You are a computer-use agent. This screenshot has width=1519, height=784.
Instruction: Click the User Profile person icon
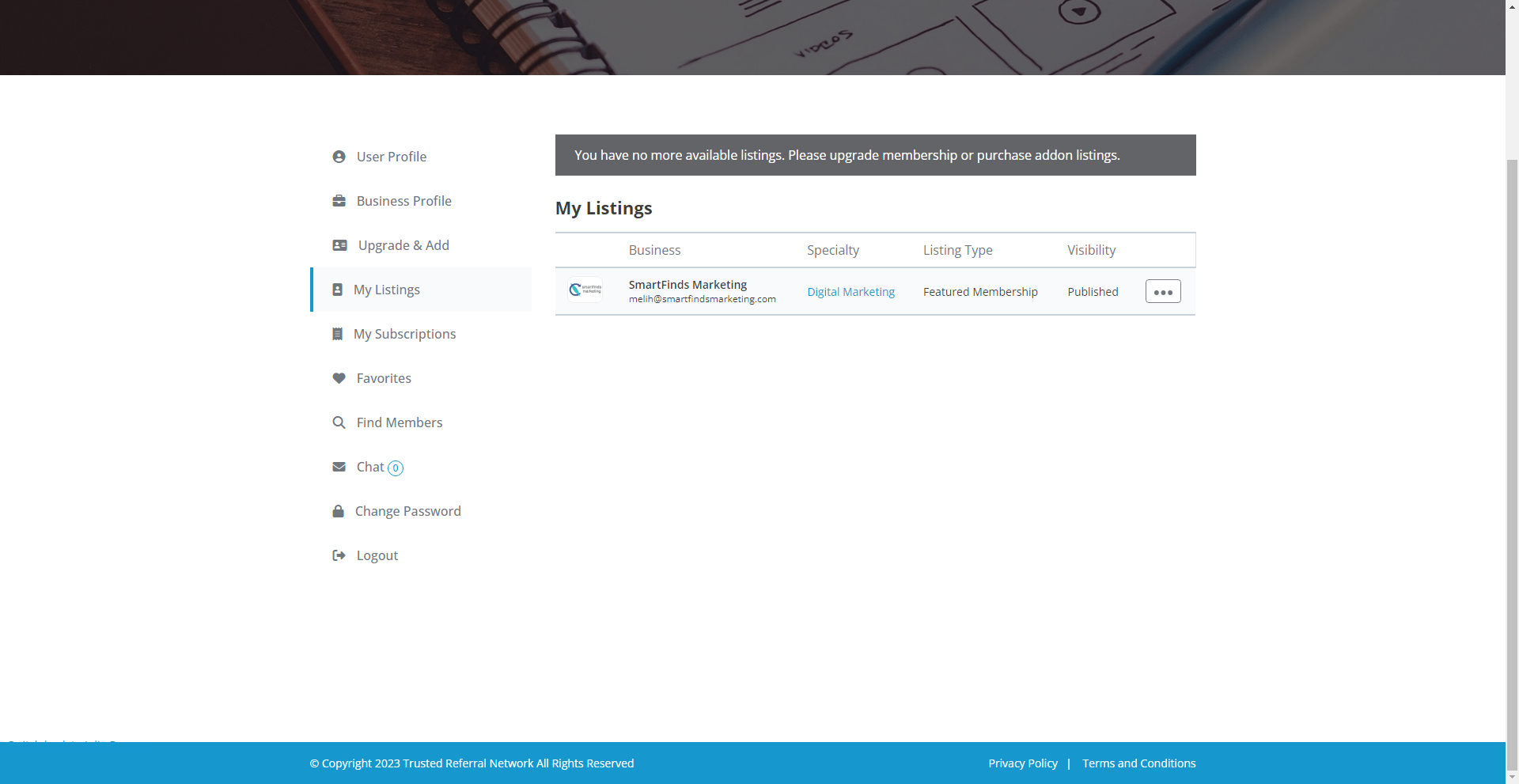coord(339,157)
